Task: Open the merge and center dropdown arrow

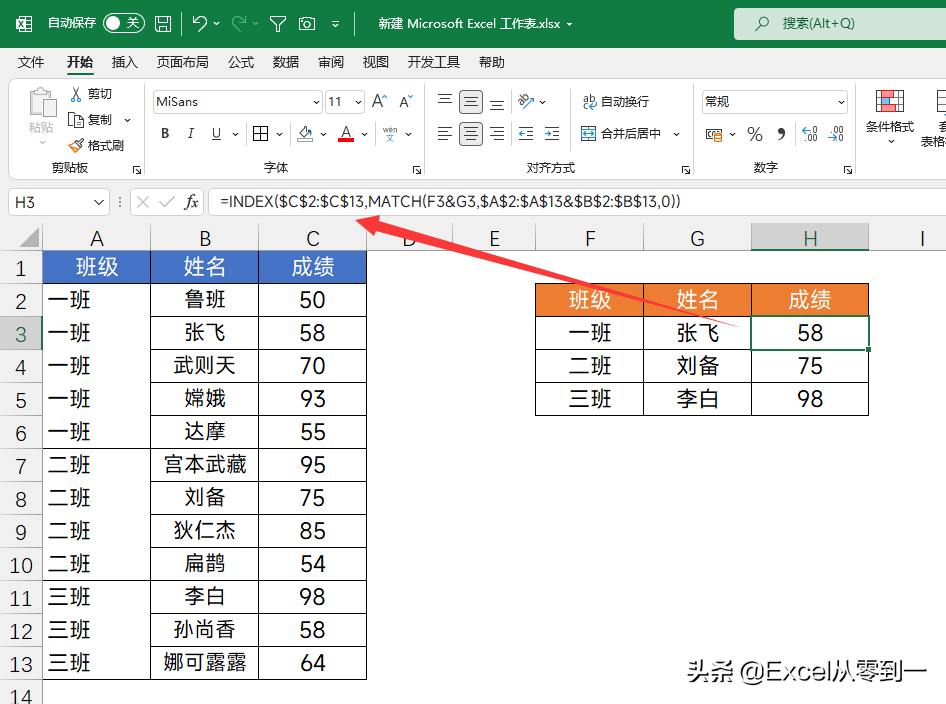Action: click(676, 134)
